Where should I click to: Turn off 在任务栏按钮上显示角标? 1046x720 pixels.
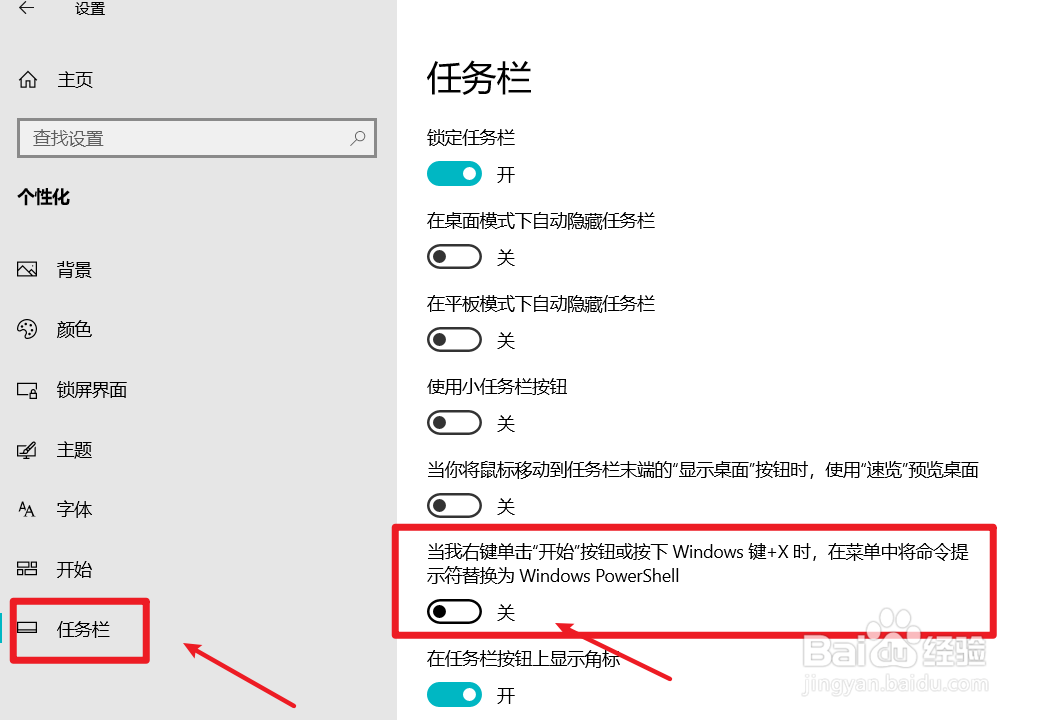454,694
